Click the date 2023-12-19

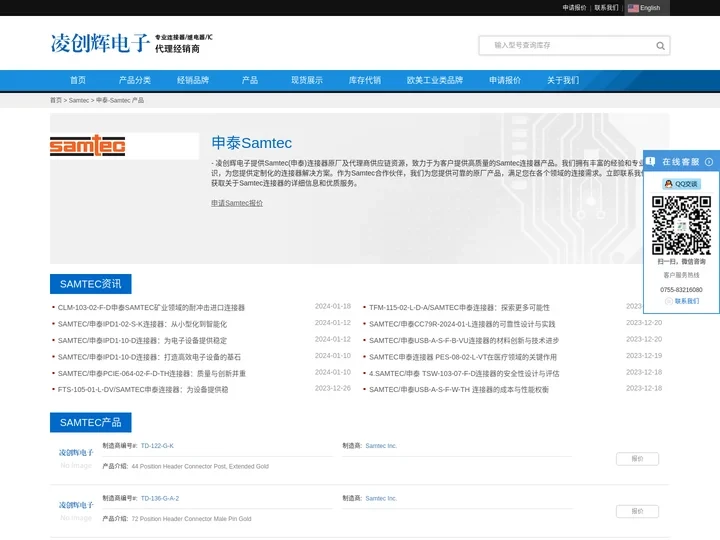coord(644,356)
